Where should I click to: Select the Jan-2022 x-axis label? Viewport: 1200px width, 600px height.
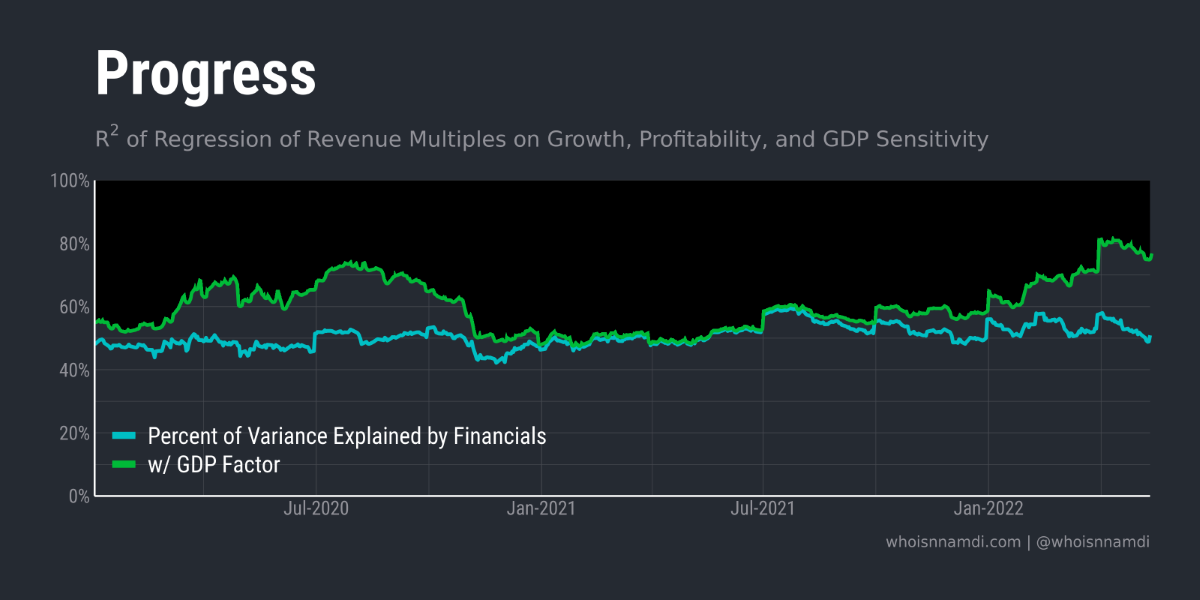click(x=988, y=509)
